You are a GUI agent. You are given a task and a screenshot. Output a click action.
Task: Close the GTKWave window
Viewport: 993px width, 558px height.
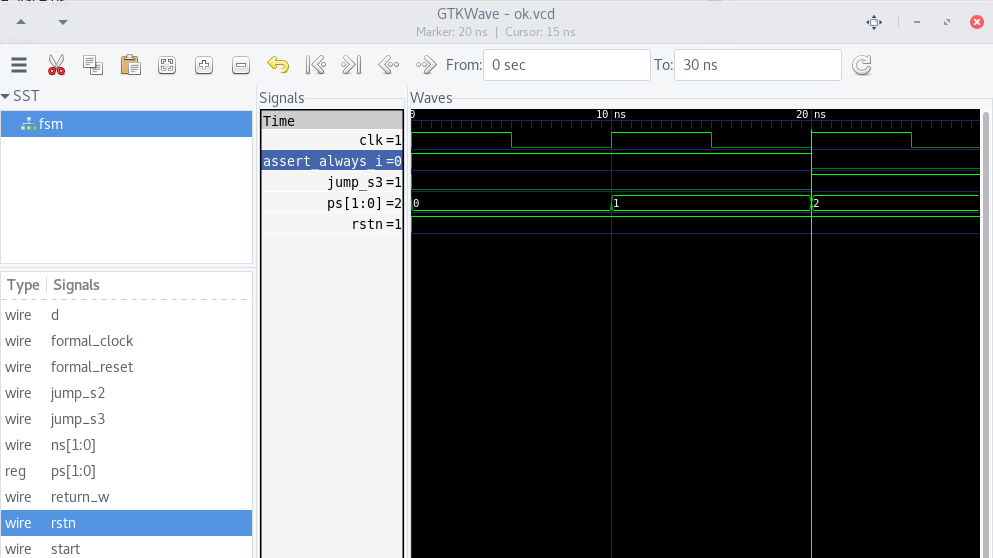tap(977, 22)
